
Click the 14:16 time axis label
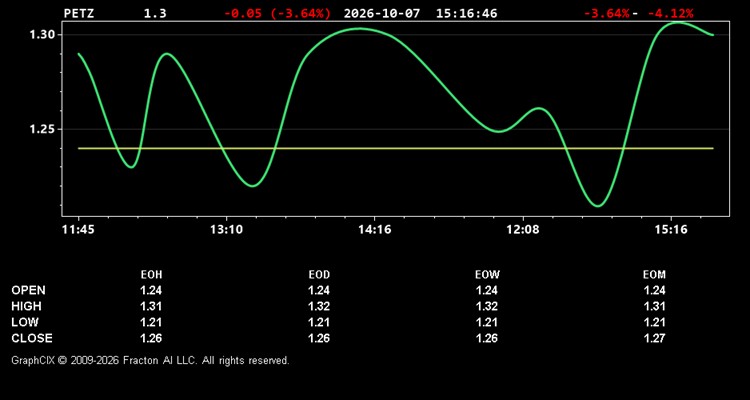[x=375, y=230]
